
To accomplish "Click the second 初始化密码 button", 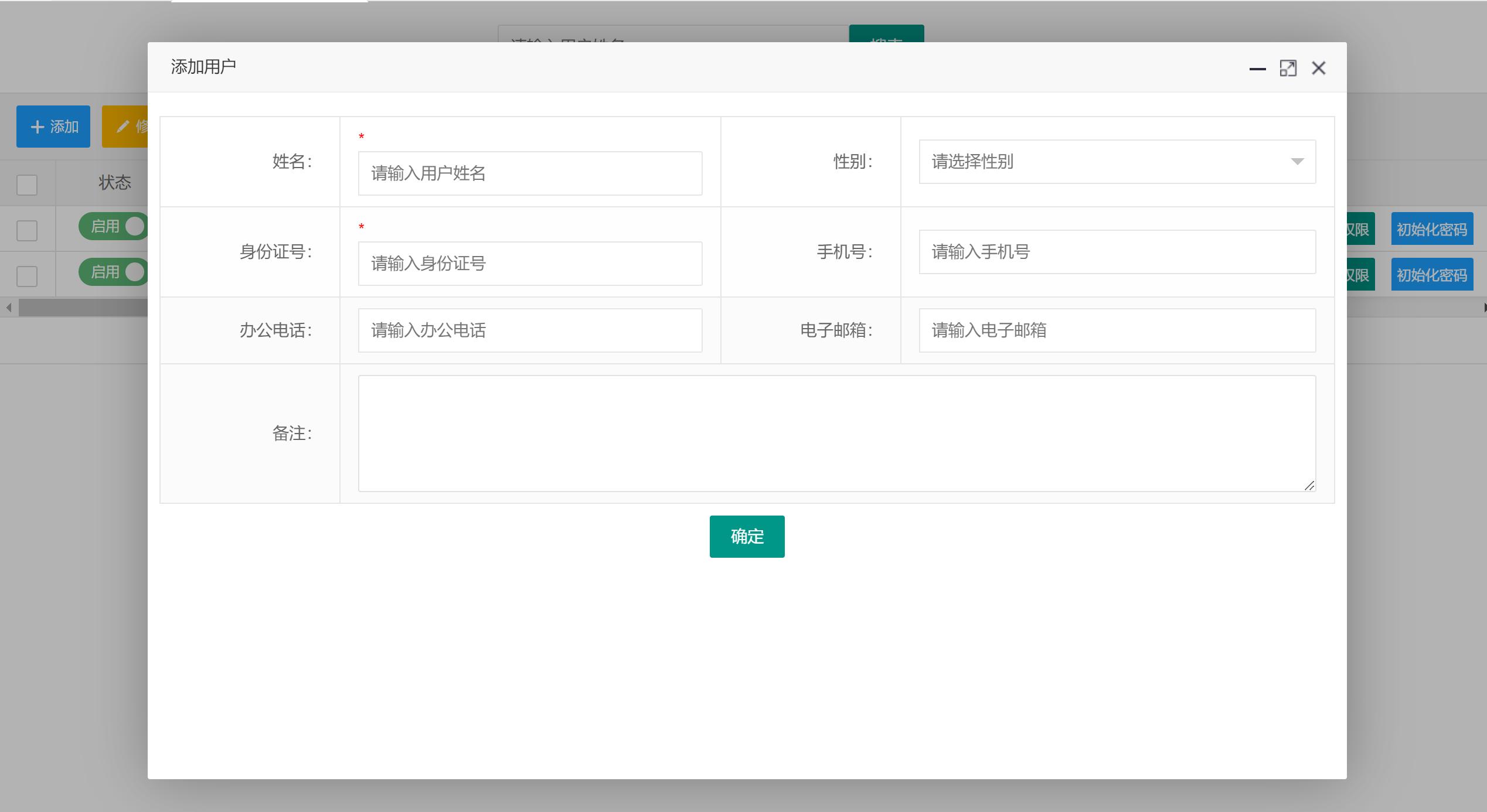I will coord(1432,274).
